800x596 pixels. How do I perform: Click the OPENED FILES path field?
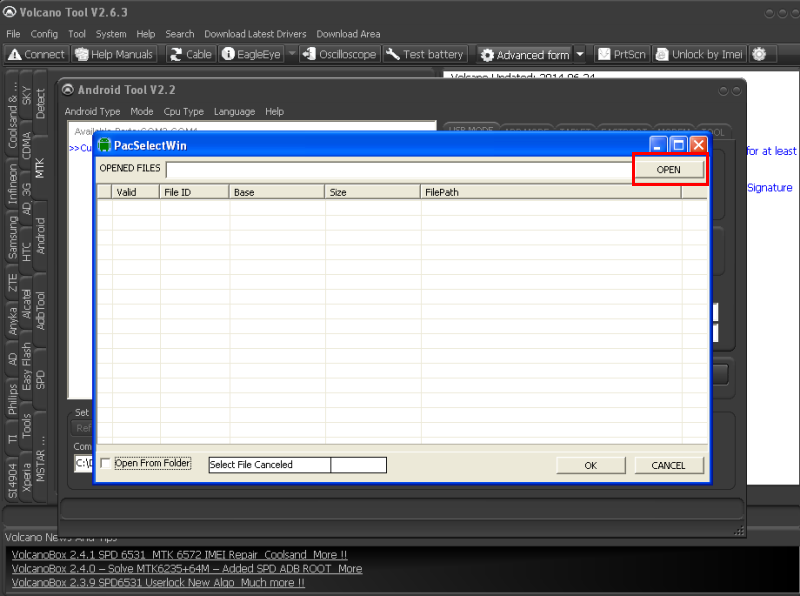398,169
